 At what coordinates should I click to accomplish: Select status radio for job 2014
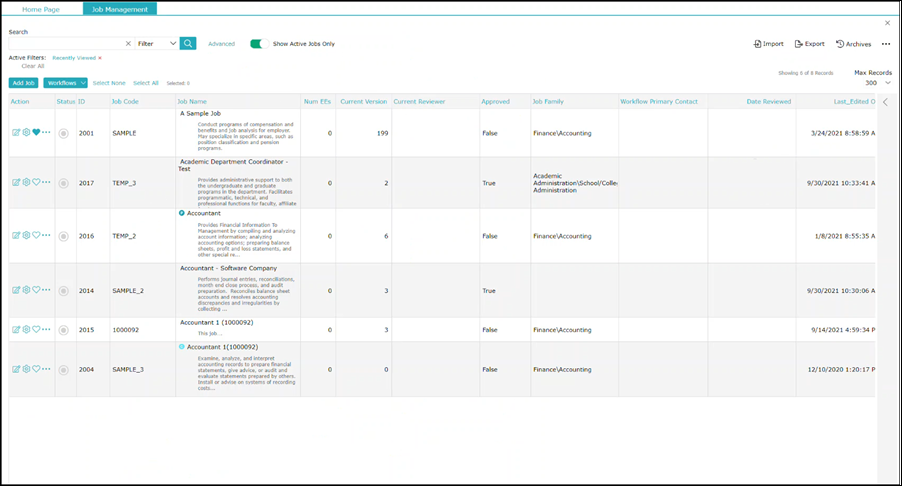tap(64, 291)
